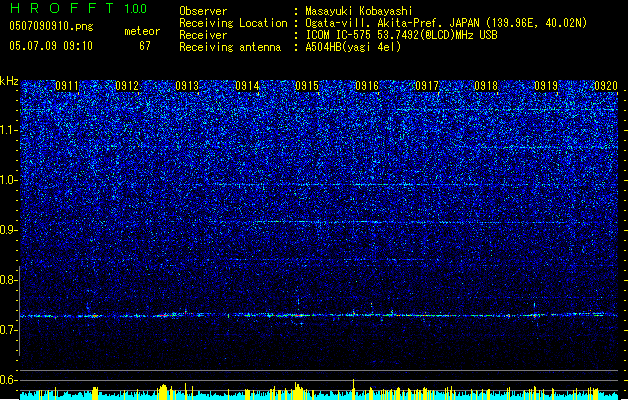Click the 0920 time marker
629x400 pixels.
606,86
